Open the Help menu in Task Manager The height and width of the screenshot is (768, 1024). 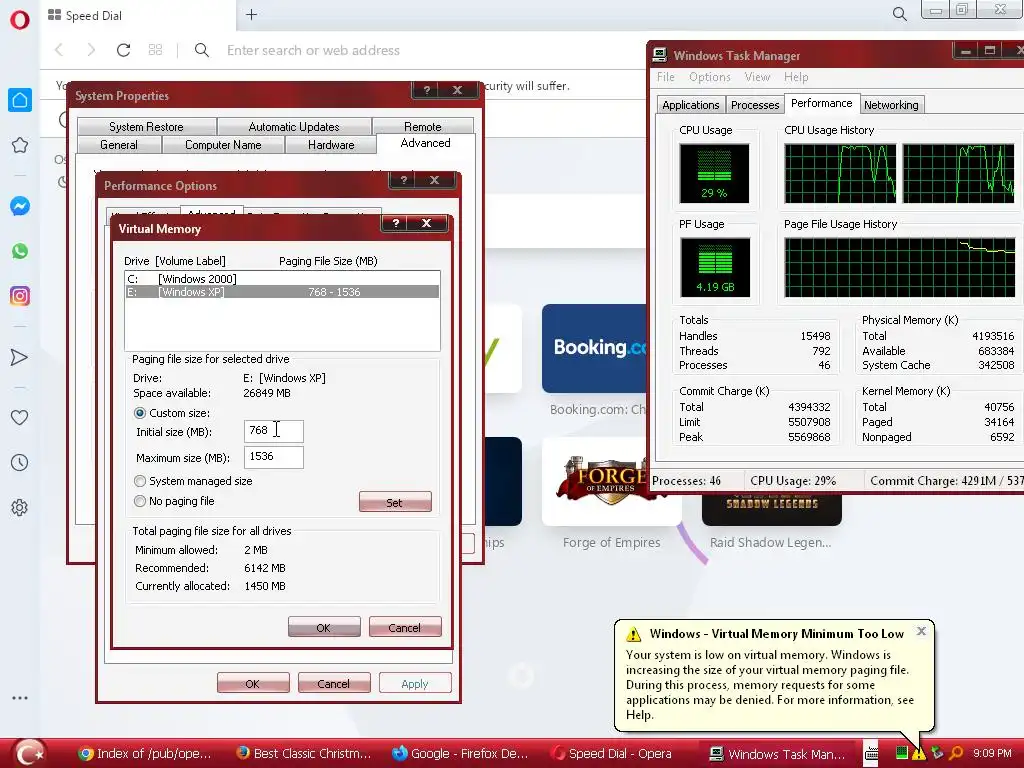(796, 77)
